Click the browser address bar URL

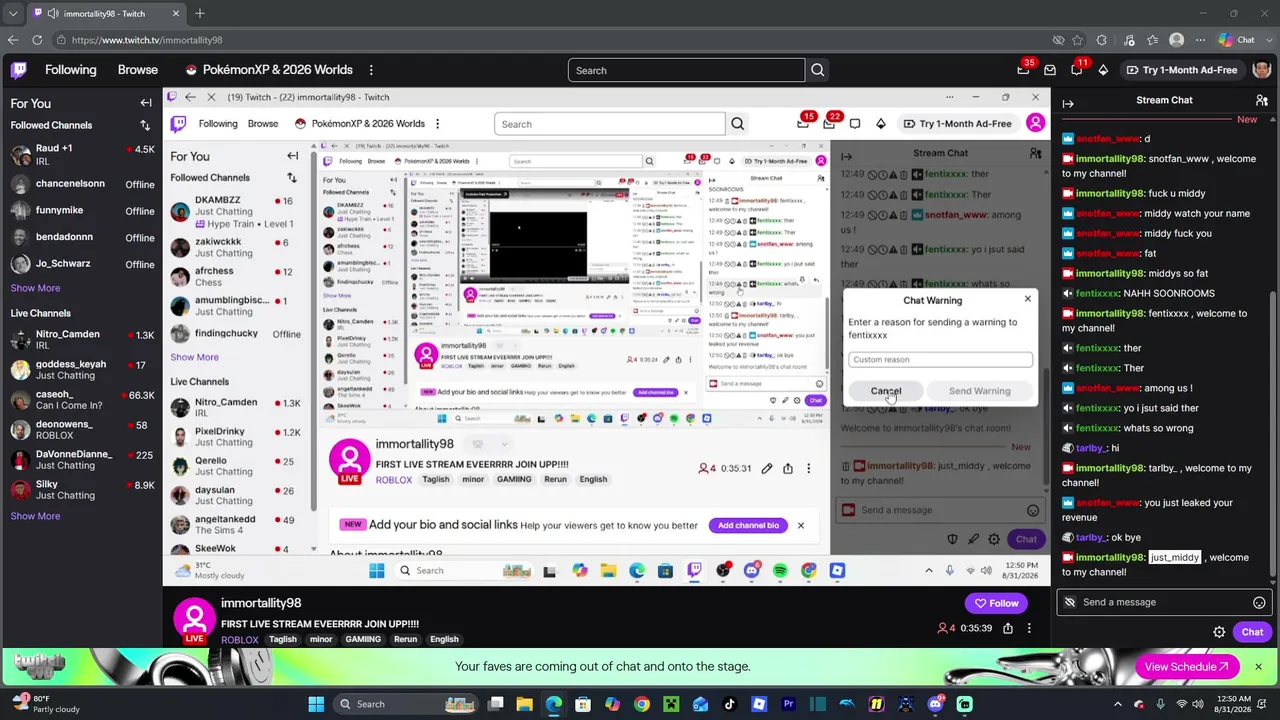point(147,40)
